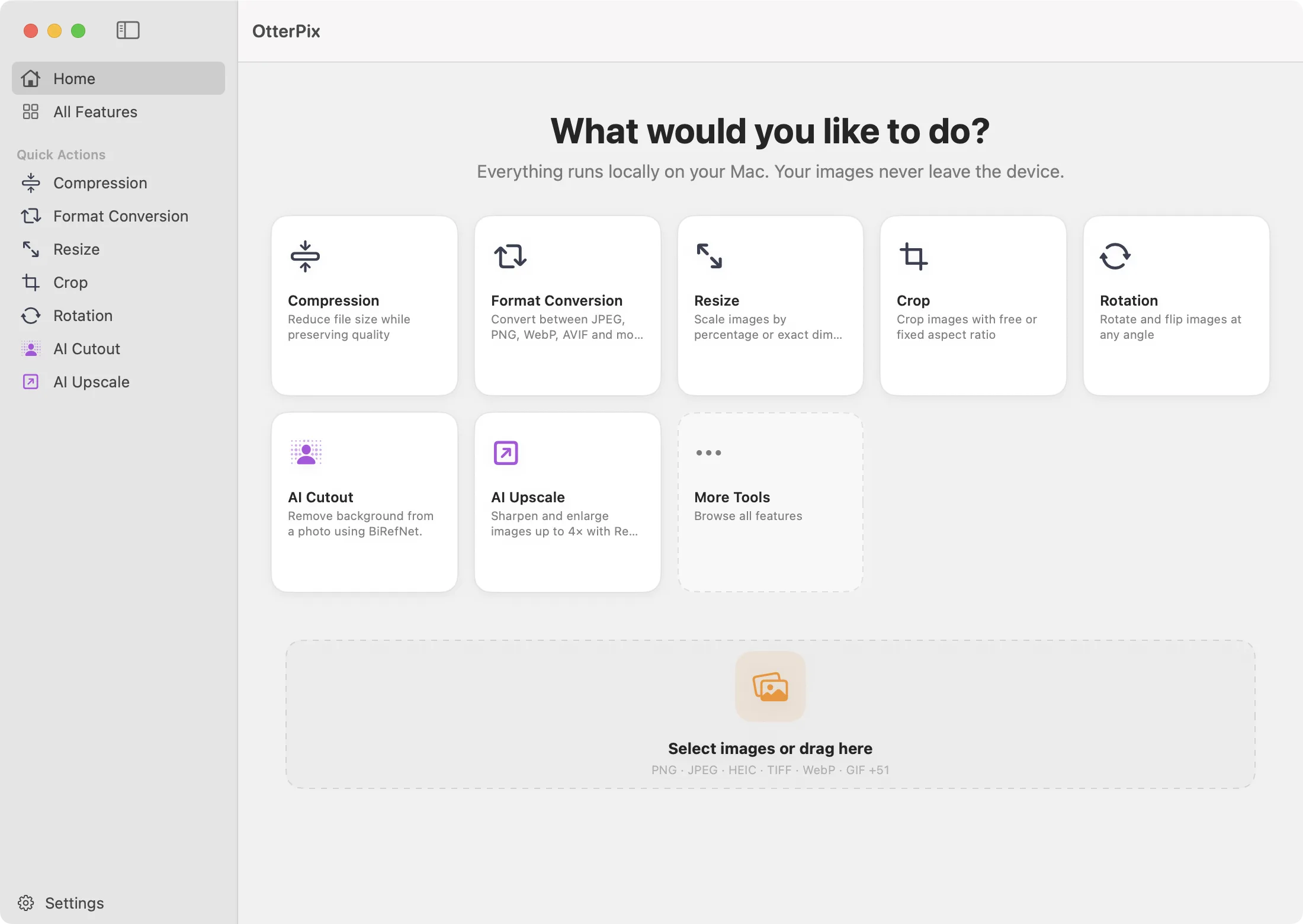Open the AI Cutout card title
The height and width of the screenshot is (924, 1303).
[320, 497]
